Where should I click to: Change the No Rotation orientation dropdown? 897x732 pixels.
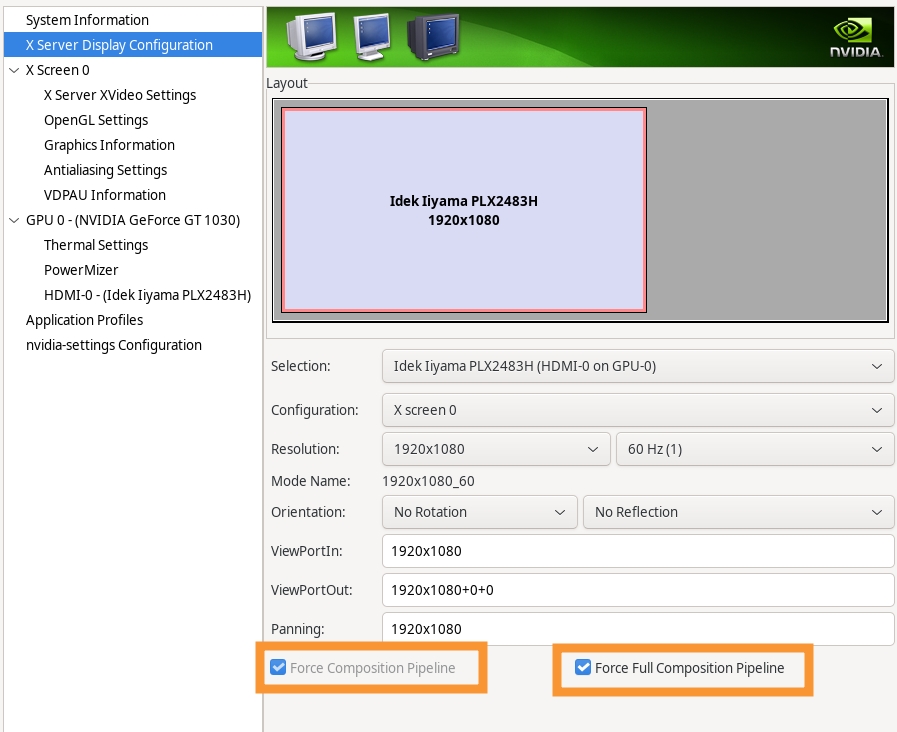point(479,512)
